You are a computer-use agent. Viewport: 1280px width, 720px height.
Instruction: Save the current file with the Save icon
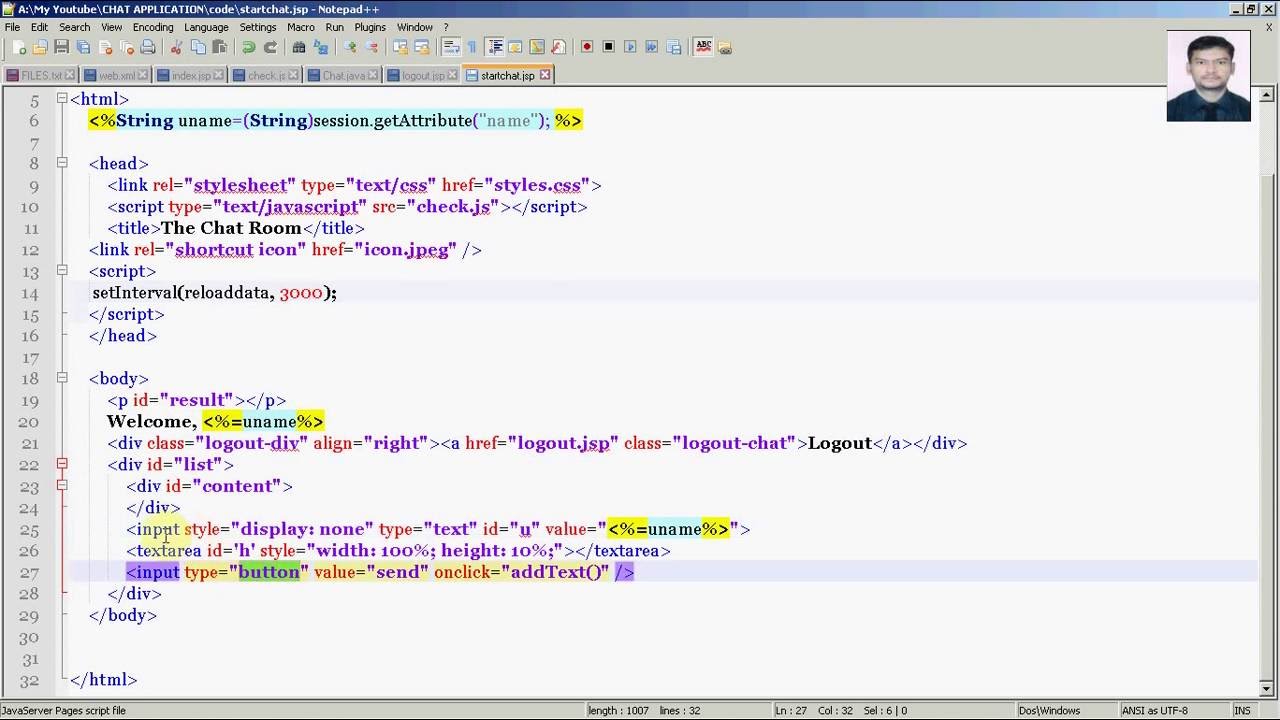point(61,47)
